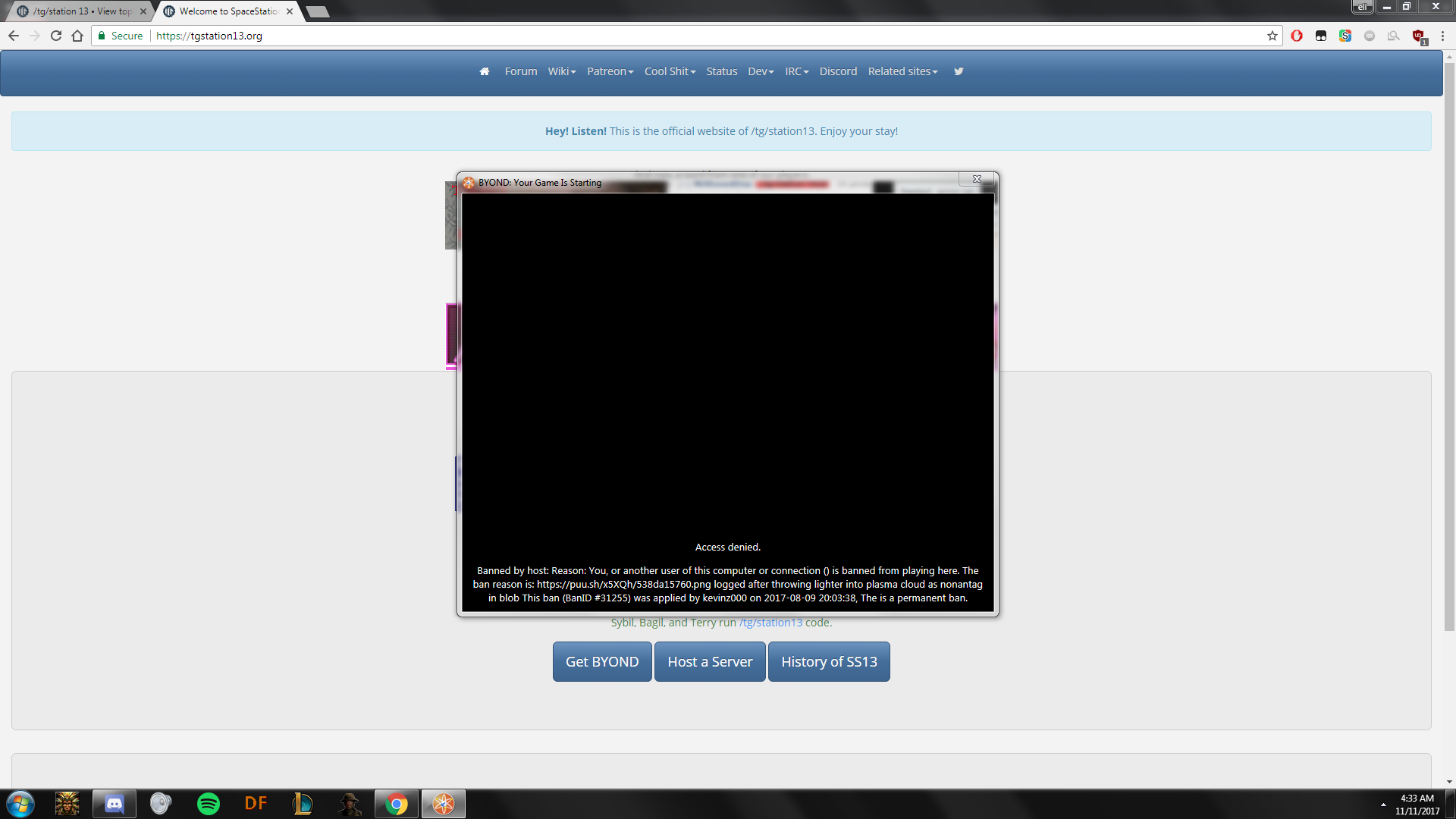Click the page vertical scrollbar
The width and height of the screenshot is (1456, 819).
1449,346
